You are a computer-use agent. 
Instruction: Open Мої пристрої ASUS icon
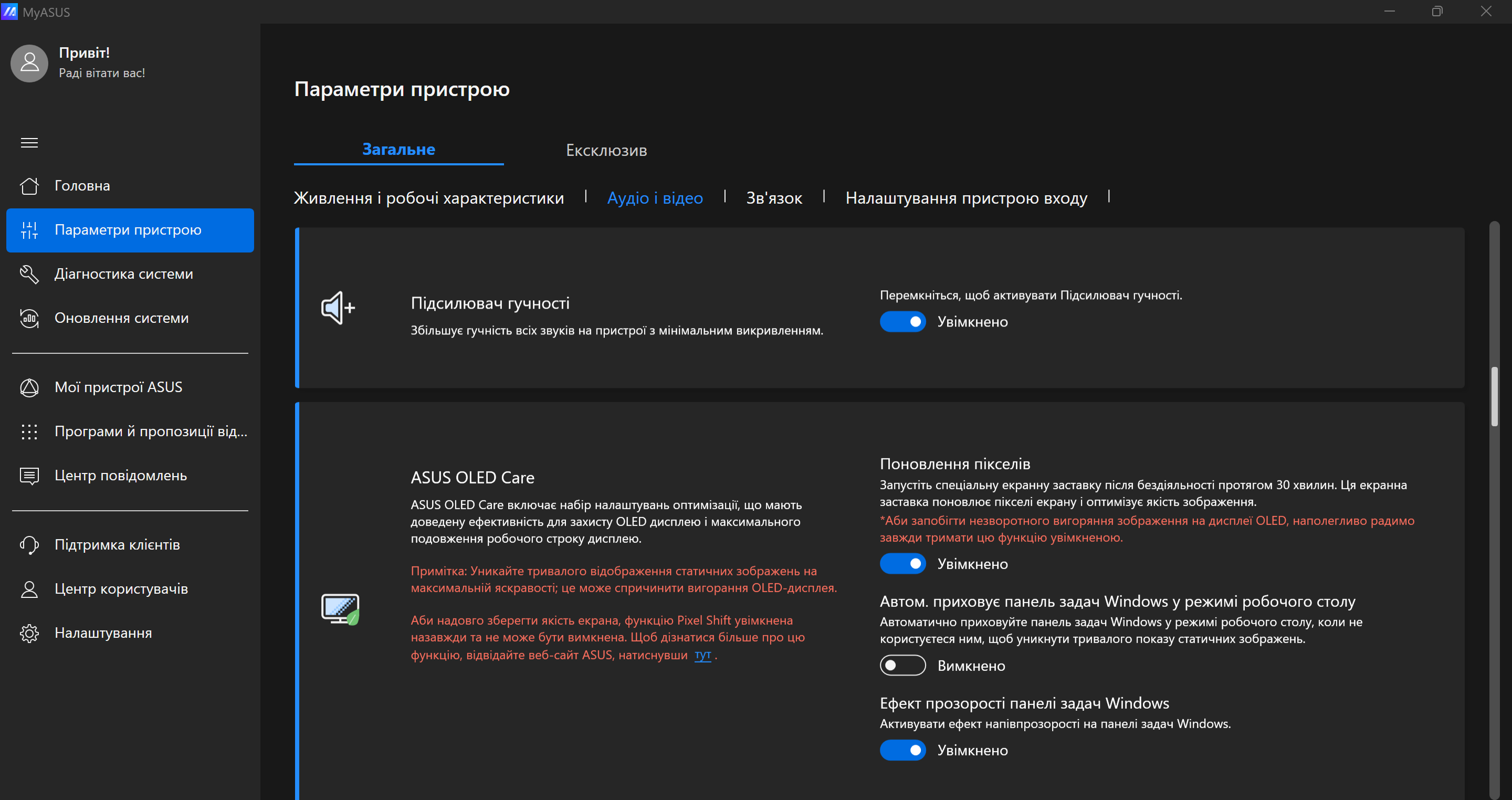pyautogui.click(x=29, y=387)
